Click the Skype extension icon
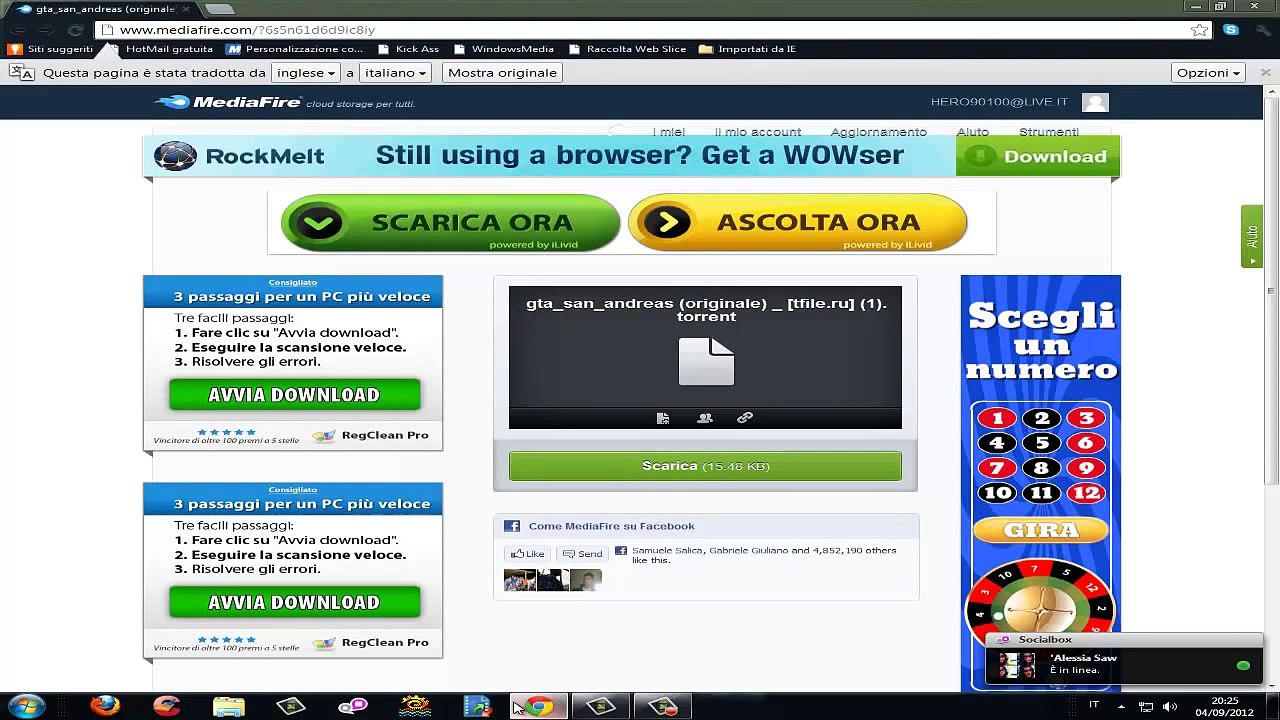This screenshot has width=1280, height=720. pyautogui.click(x=1231, y=30)
